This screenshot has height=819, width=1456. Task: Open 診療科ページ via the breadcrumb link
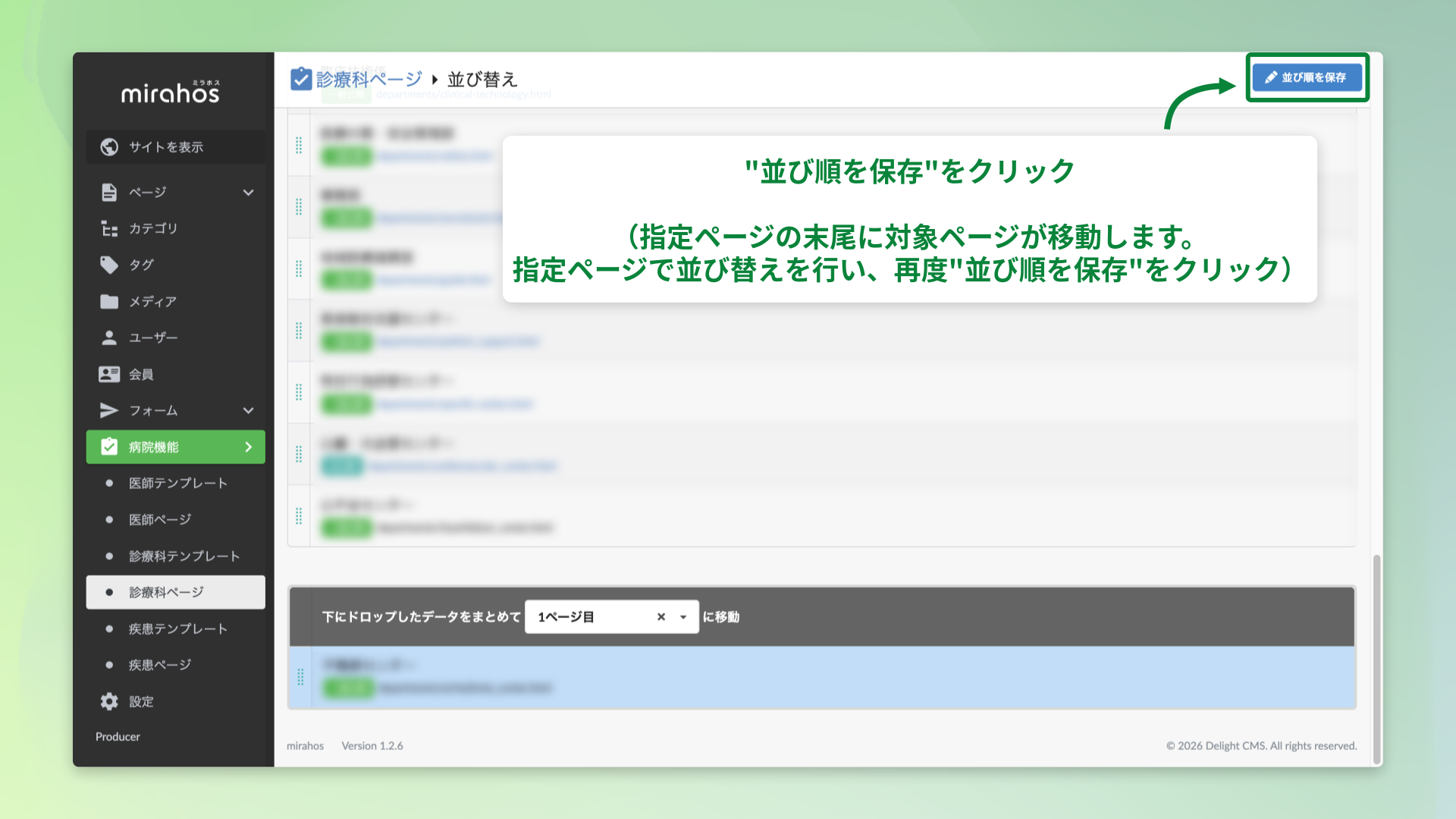point(367,78)
